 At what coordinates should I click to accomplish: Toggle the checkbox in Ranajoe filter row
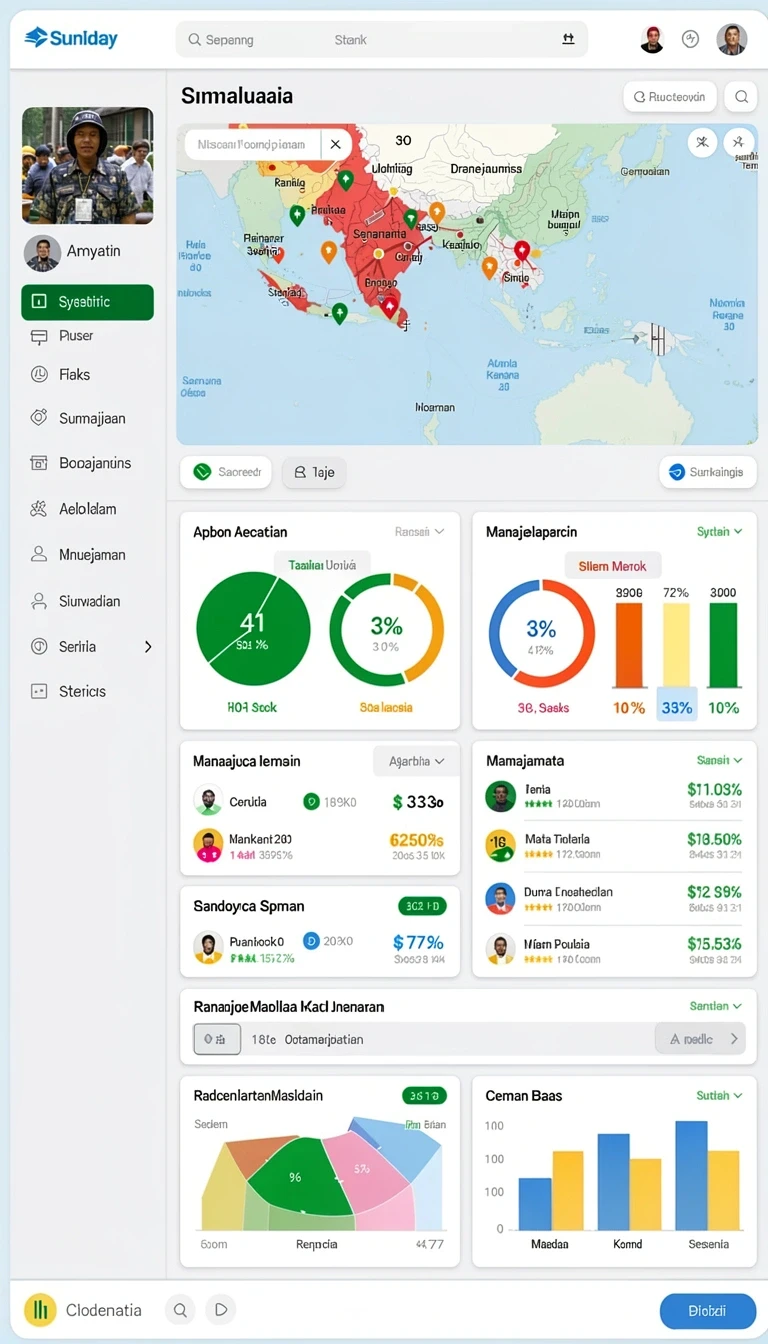217,1039
